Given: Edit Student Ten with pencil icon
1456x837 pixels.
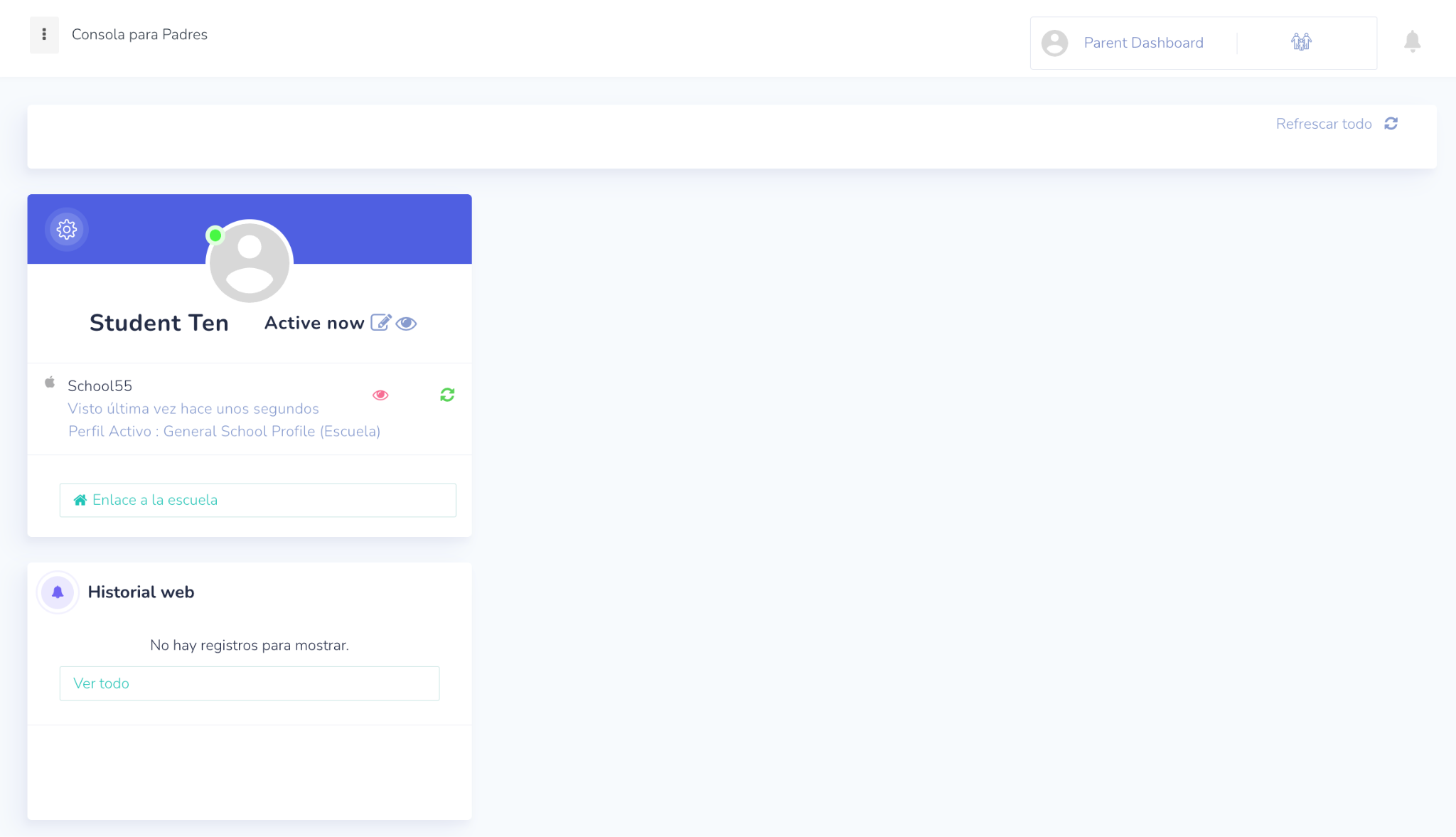Looking at the screenshot, I should (380, 323).
